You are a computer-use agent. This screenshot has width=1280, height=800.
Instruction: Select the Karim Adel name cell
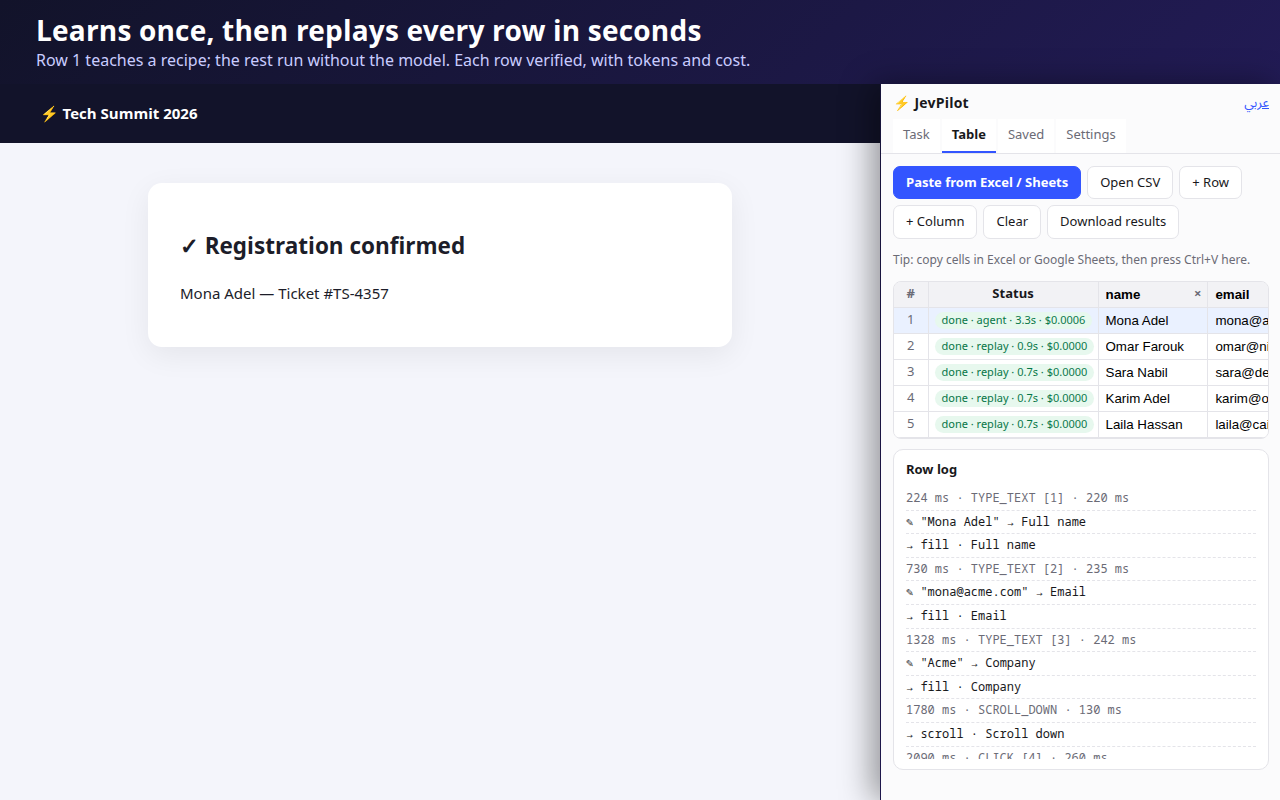point(1153,399)
